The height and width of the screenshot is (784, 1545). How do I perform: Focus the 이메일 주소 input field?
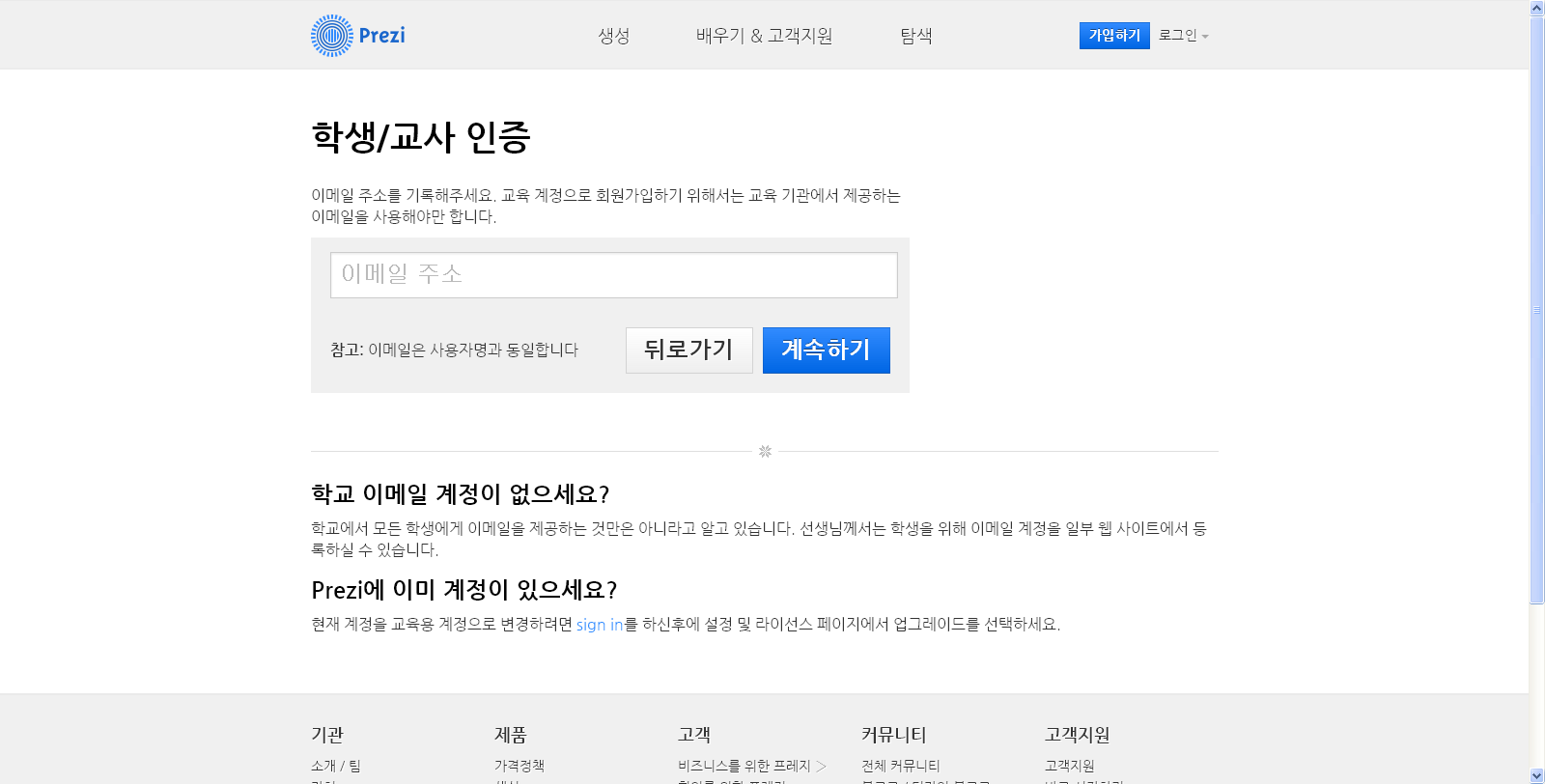click(x=614, y=275)
